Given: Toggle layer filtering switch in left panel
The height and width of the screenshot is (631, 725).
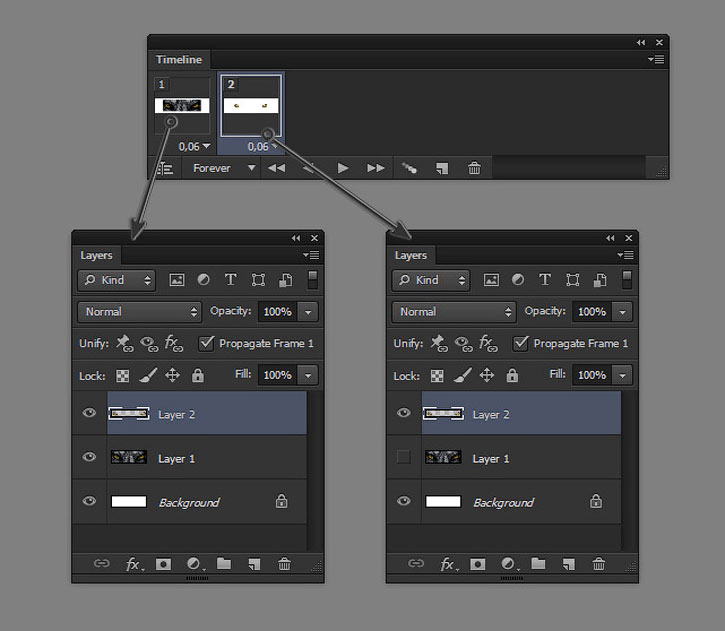Looking at the screenshot, I should 313,280.
